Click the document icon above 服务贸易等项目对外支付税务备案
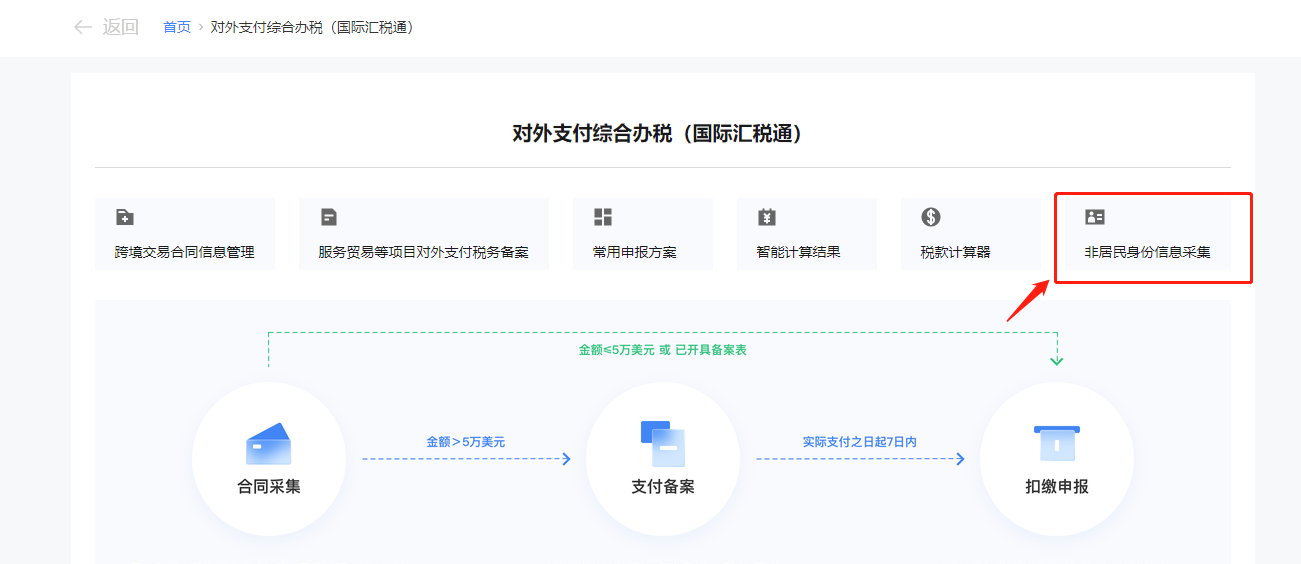 (x=329, y=217)
